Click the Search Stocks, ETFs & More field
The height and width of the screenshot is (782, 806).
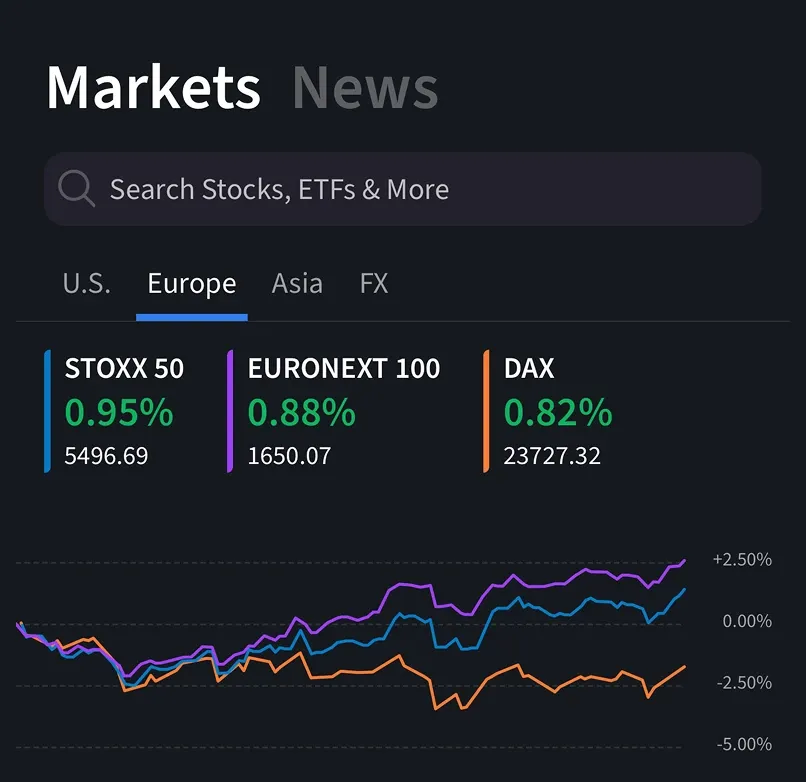(402, 189)
